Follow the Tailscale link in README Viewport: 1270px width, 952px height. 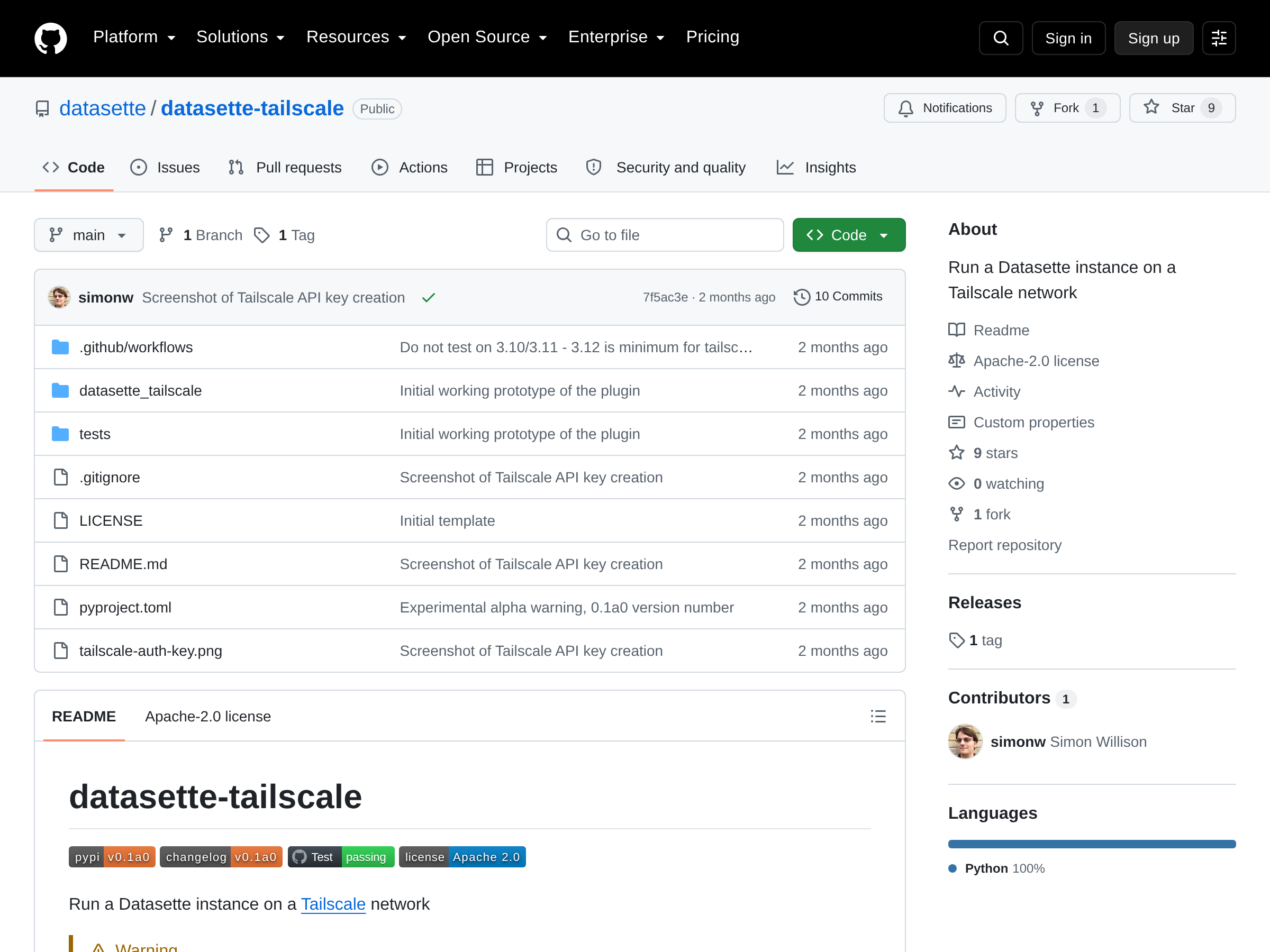pyautogui.click(x=333, y=904)
